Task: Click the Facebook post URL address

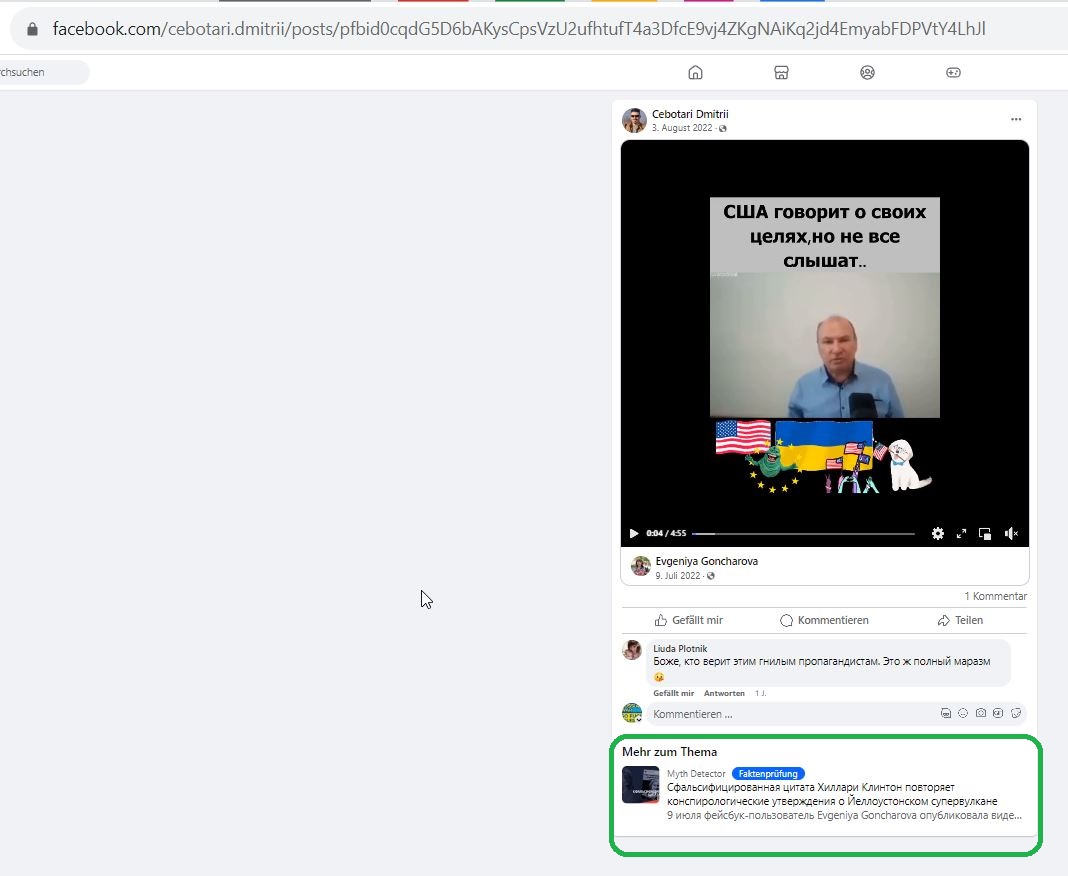Action: click(519, 29)
